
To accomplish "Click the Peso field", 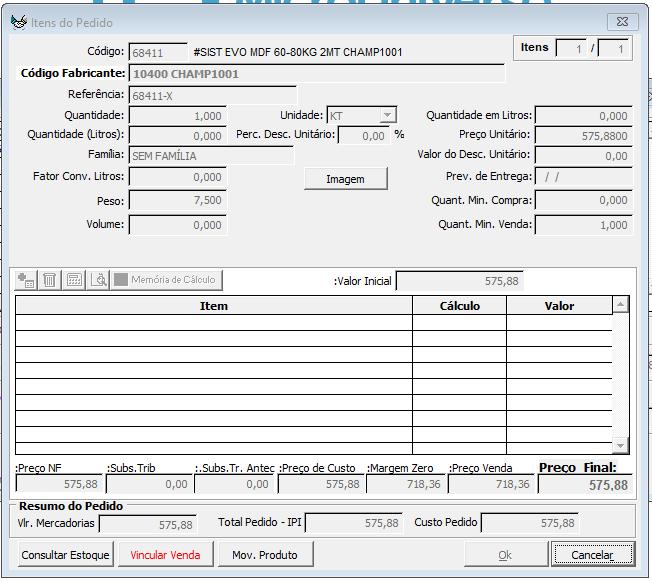I will tap(178, 200).
